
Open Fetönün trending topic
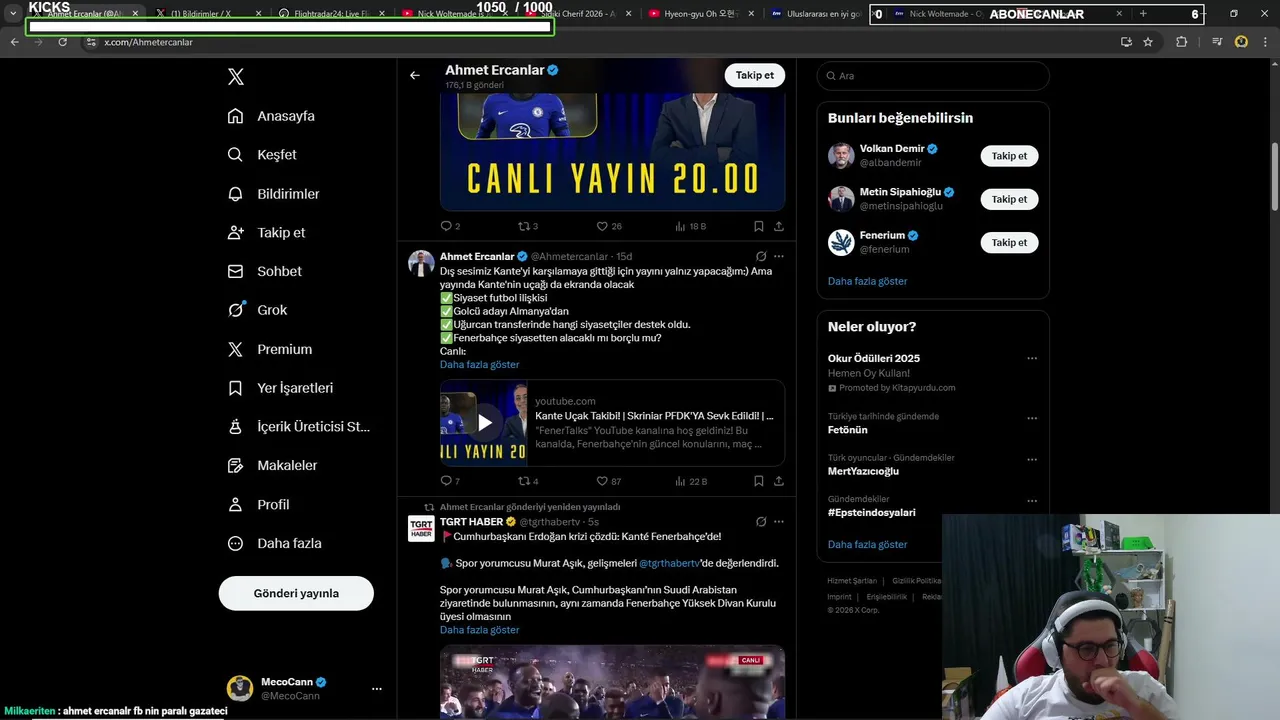pos(847,429)
